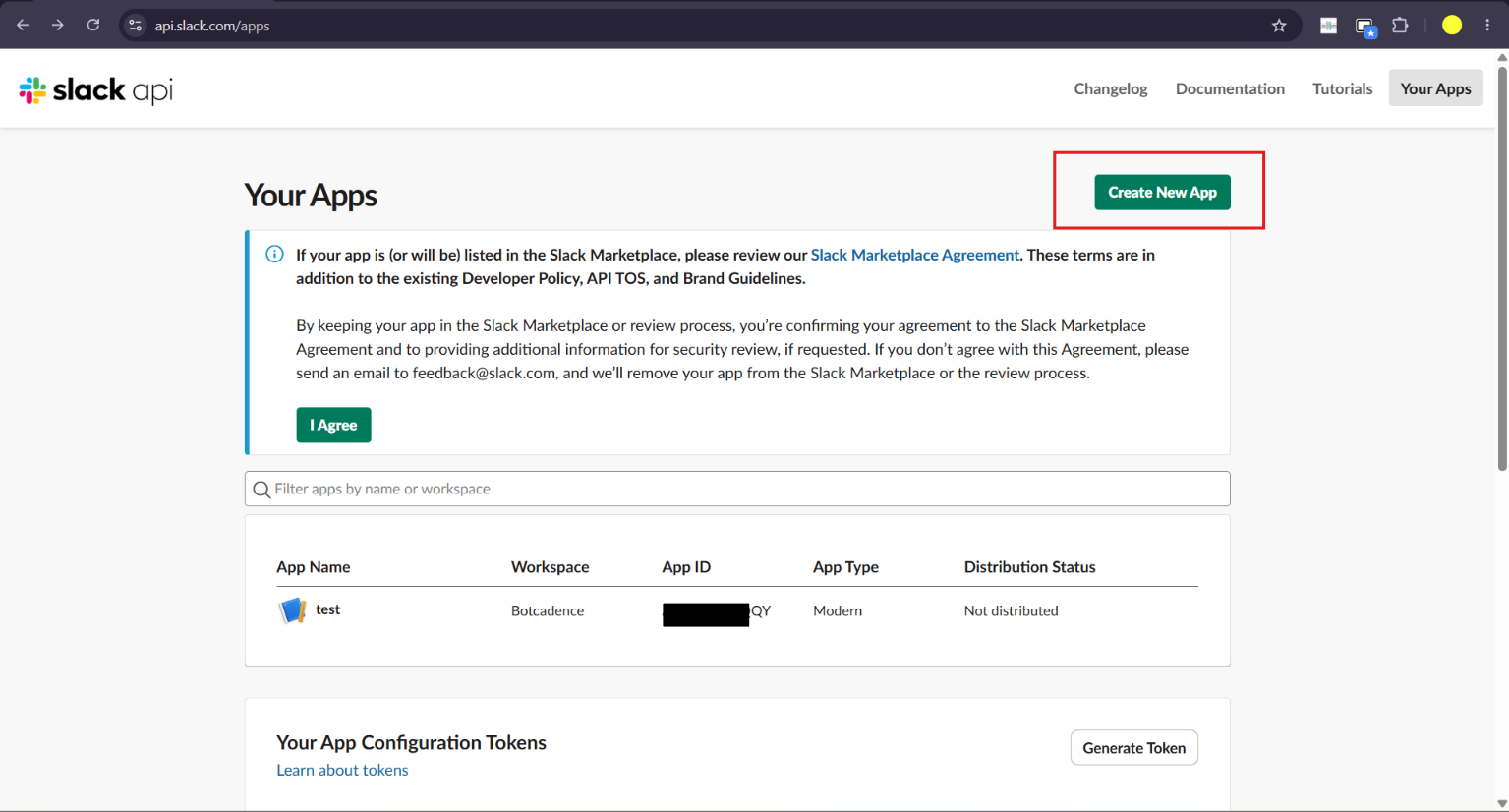Open the Learn about tokens link

click(x=342, y=770)
